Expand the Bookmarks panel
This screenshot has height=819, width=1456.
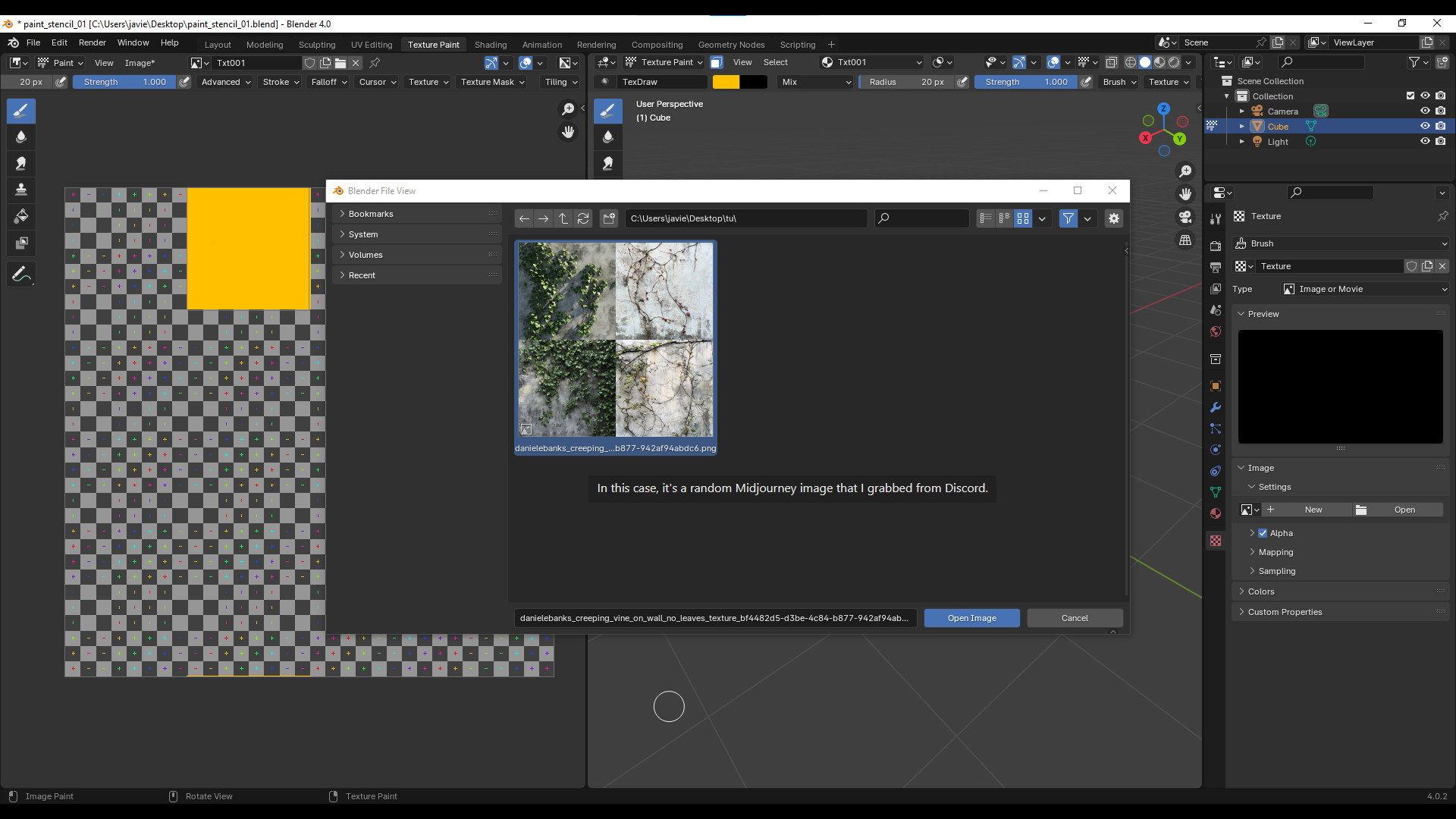pyautogui.click(x=417, y=214)
